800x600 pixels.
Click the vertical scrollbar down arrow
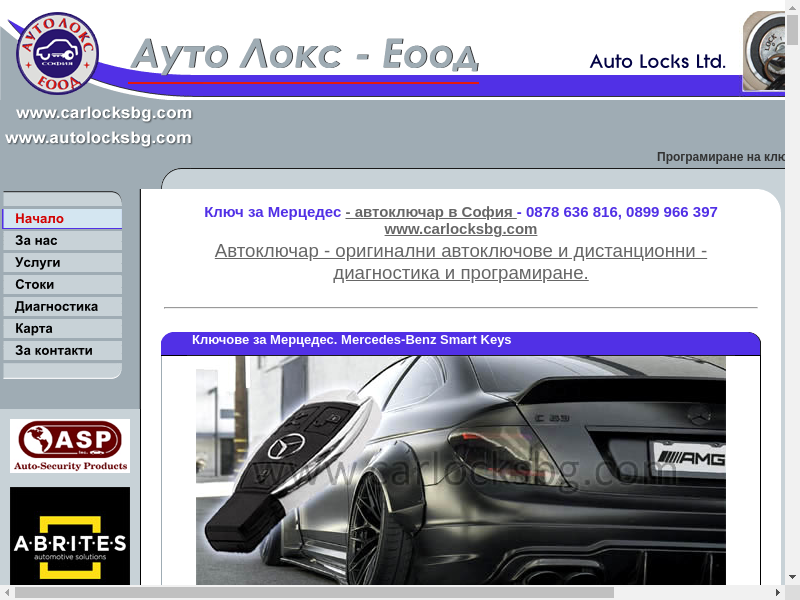coord(793,577)
